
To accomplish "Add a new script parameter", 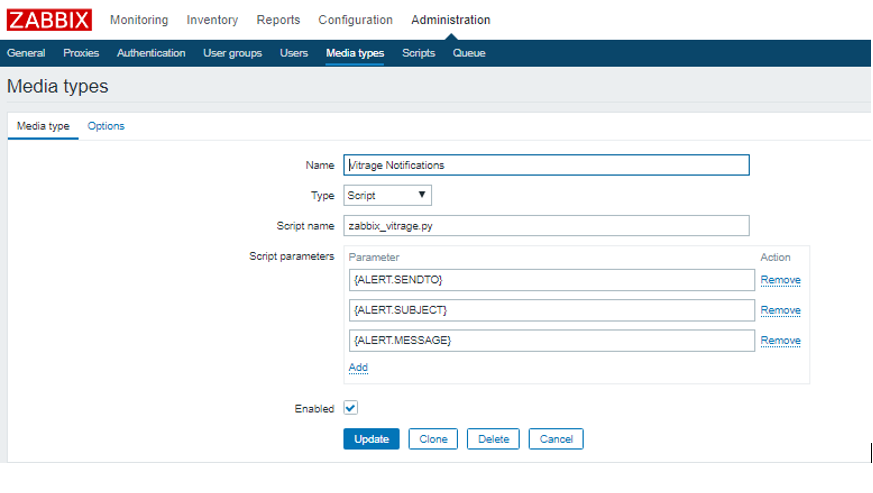I will pyautogui.click(x=358, y=367).
